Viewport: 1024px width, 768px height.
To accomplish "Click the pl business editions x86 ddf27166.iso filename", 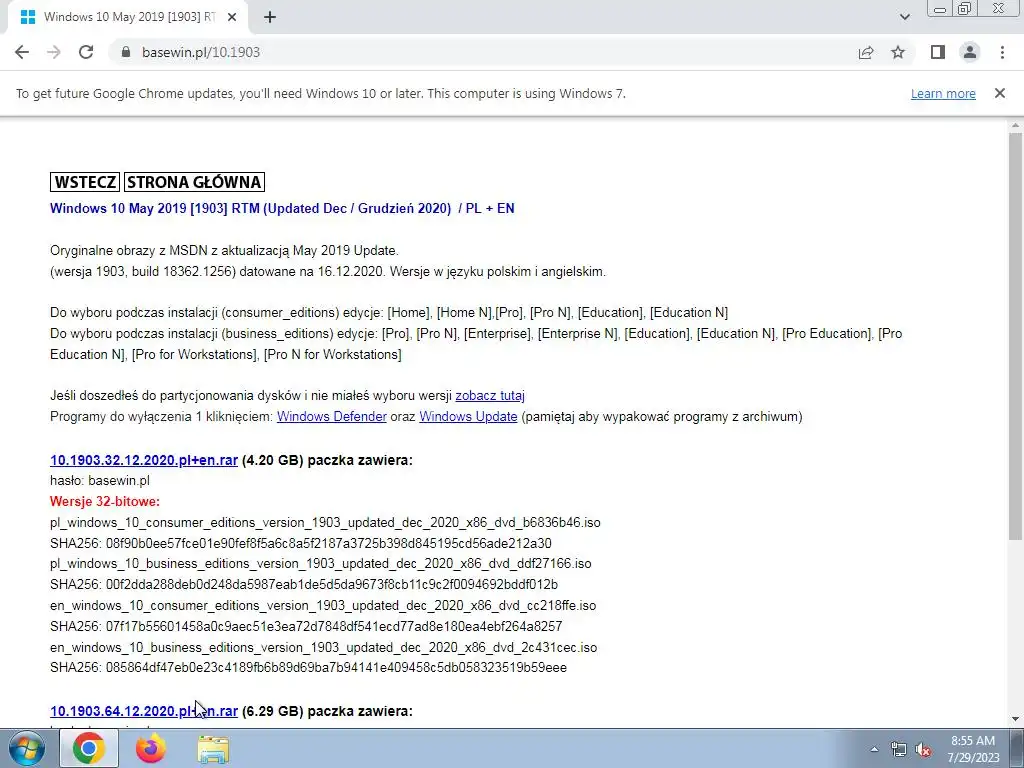I will click(321, 564).
